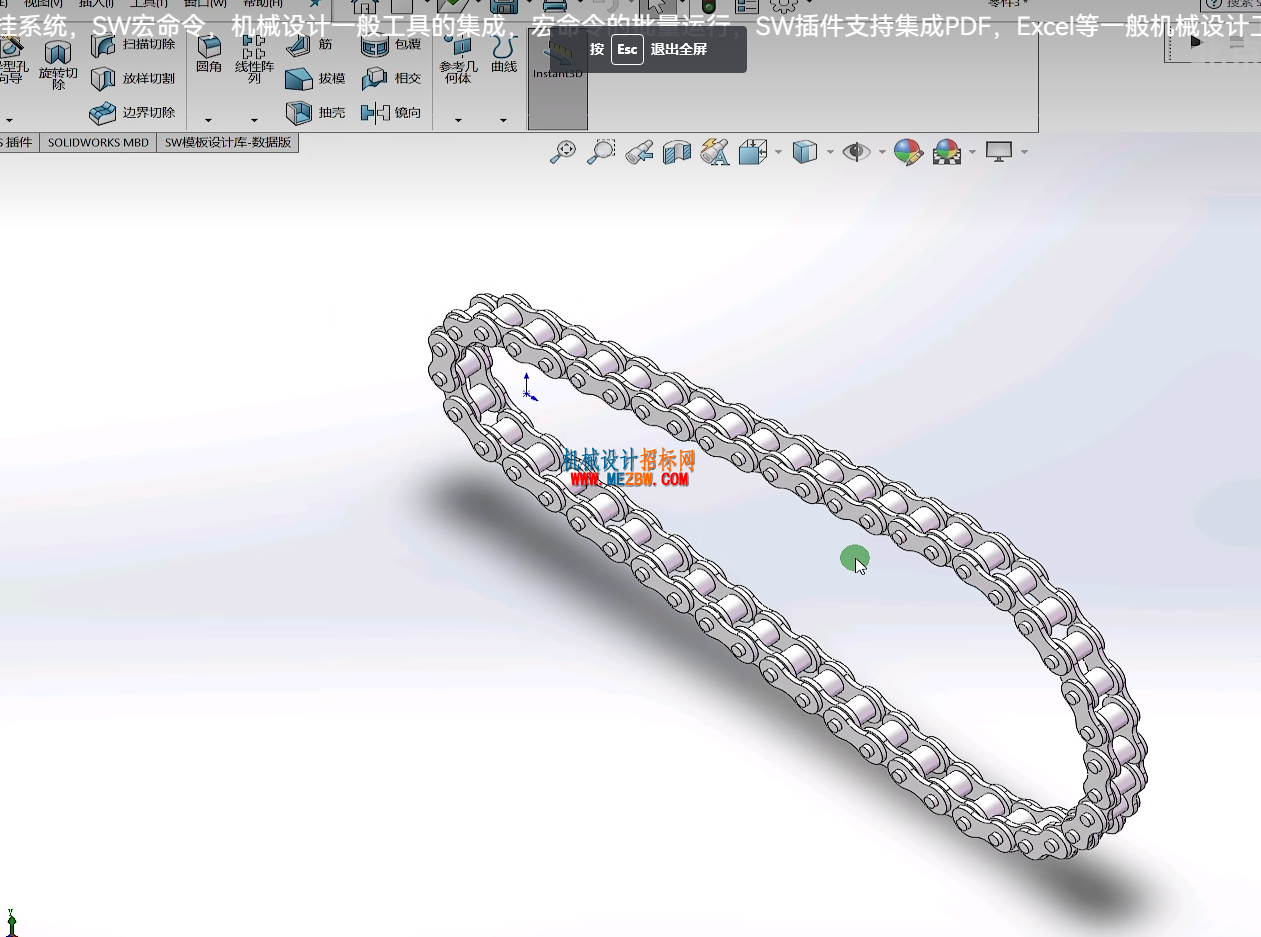Expand the Hide/Show Items dropdown arrow
Screen dimensions: 1261x937
(x=882, y=152)
